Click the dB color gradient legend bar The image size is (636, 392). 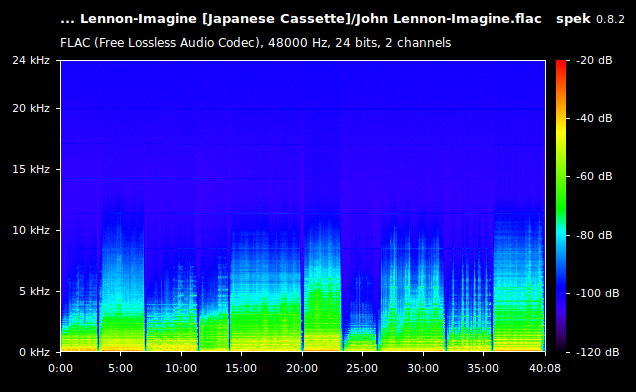(561, 206)
